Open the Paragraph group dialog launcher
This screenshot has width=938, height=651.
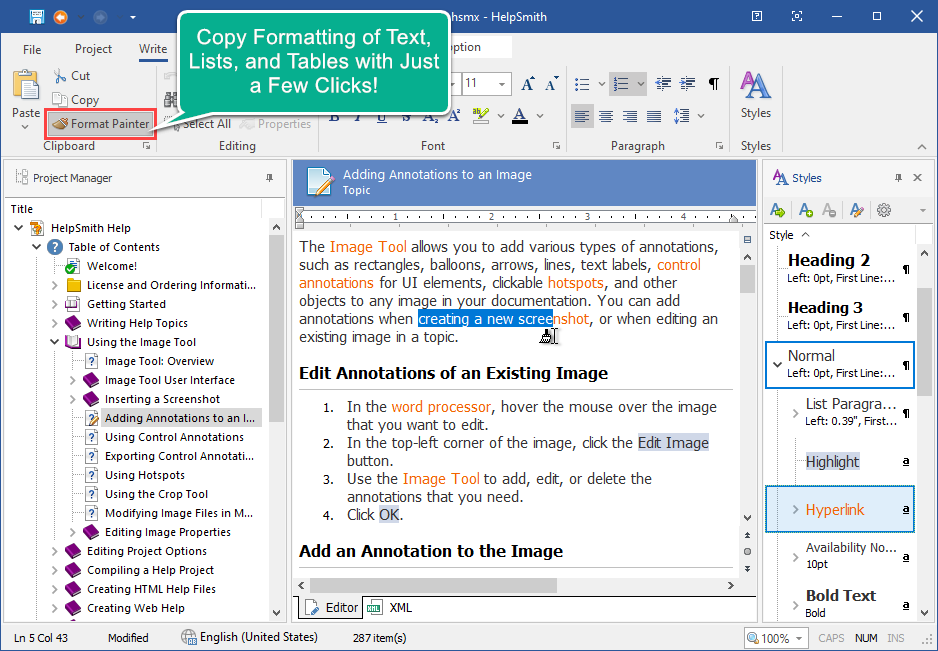pos(720,146)
